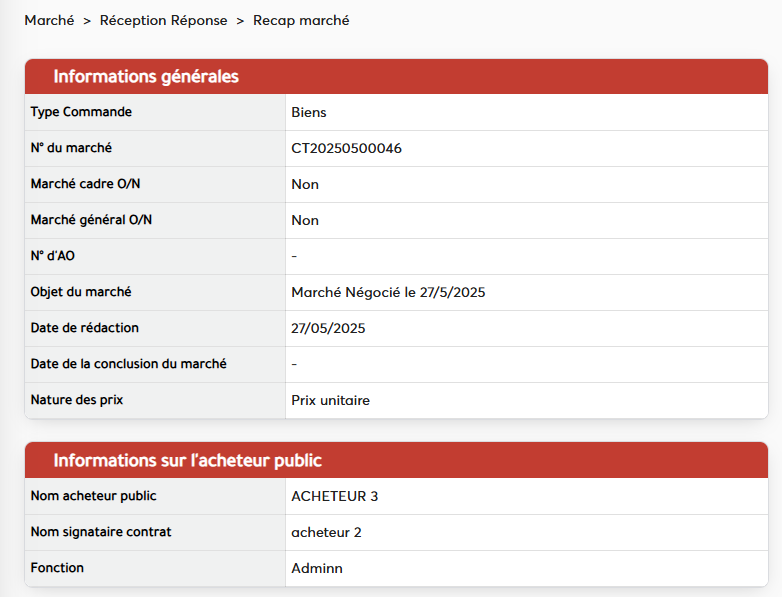Click the Marché général O/N value Non
This screenshot has width=782, height=597.
[x=305, y=221]
